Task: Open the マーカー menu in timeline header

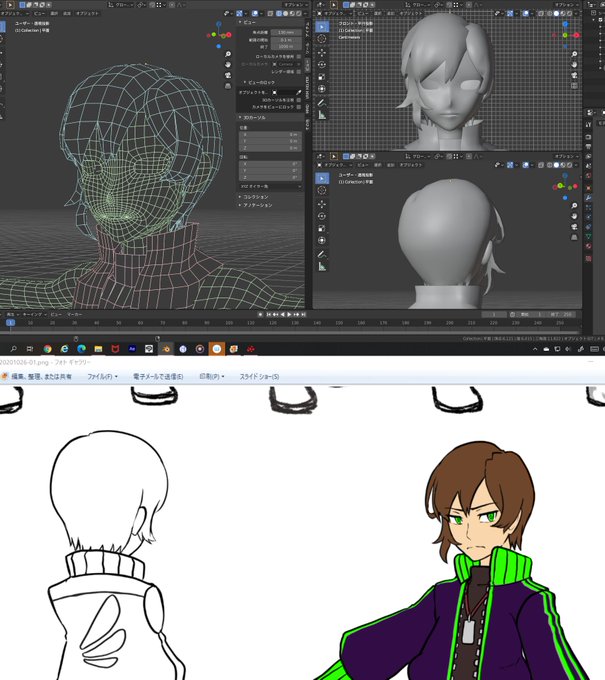Action: 74,314
